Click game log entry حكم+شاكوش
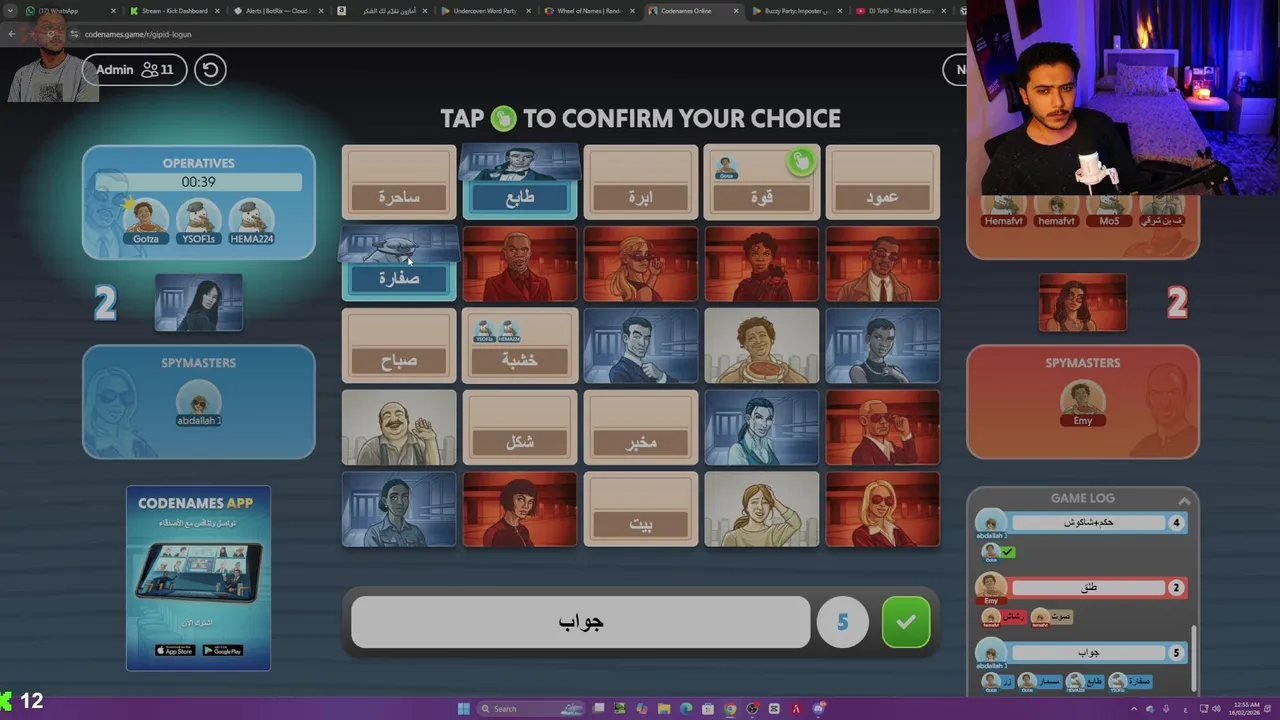 coord(1089,522)
